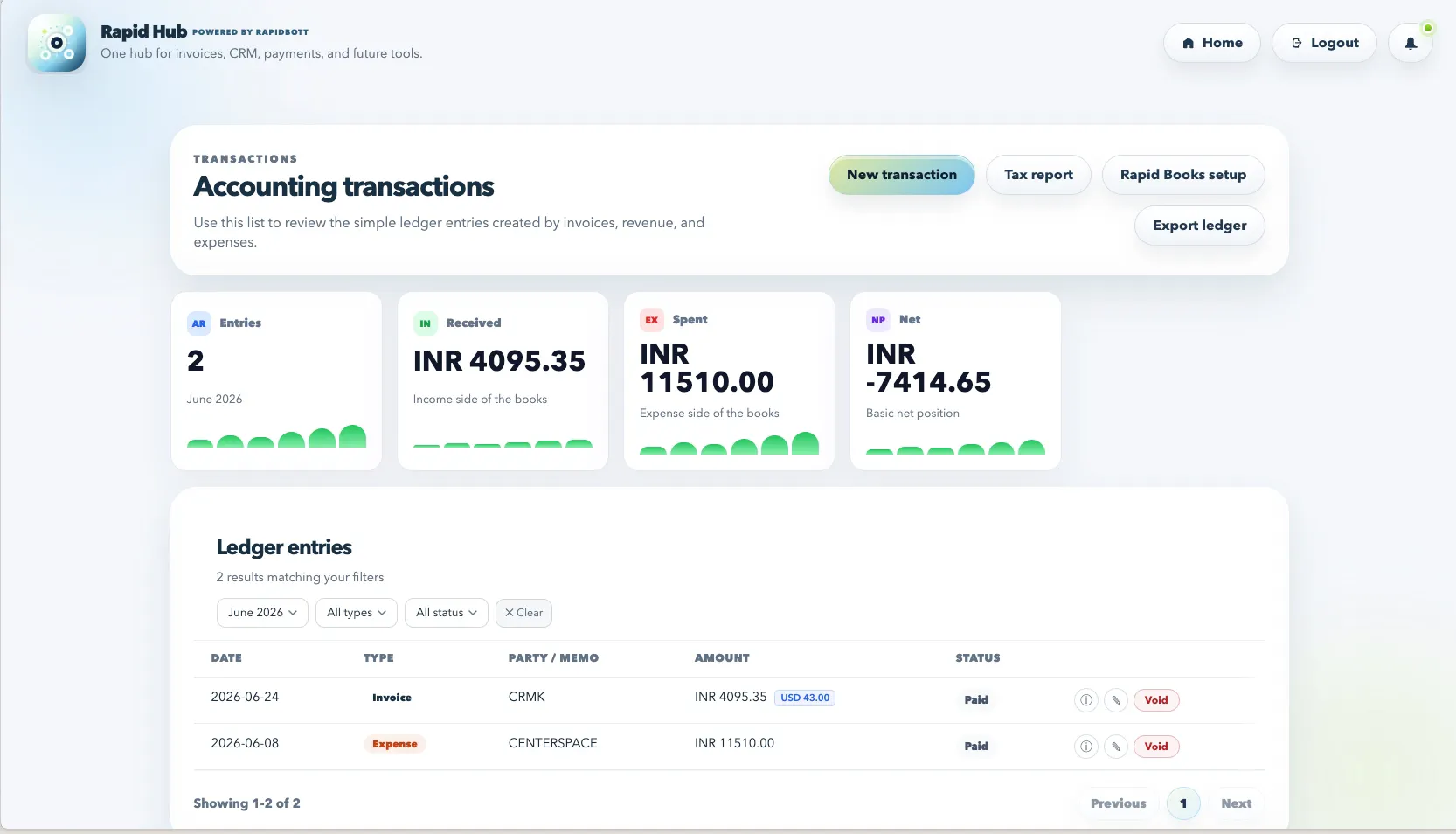Click the Net INR -7414.65 value

pyautogui.click(x=928, y=368)
